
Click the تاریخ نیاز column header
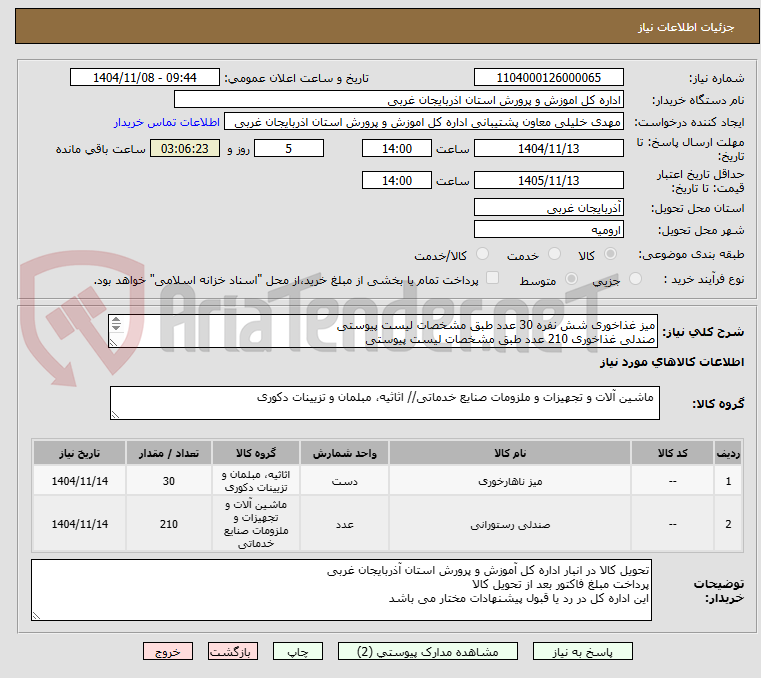[80, 453]
